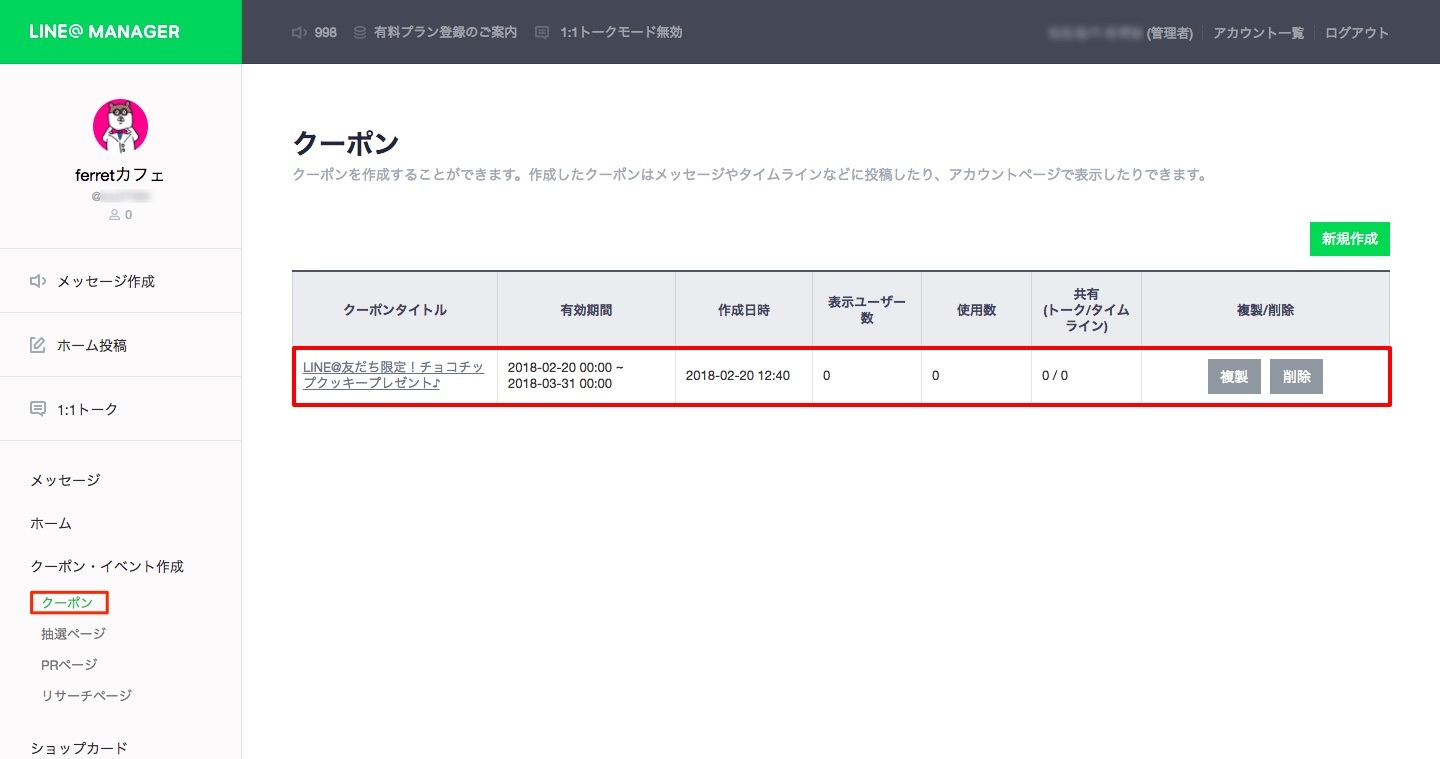
Task: Open the PRページ submenu item
Action: (x=69, y=664)
